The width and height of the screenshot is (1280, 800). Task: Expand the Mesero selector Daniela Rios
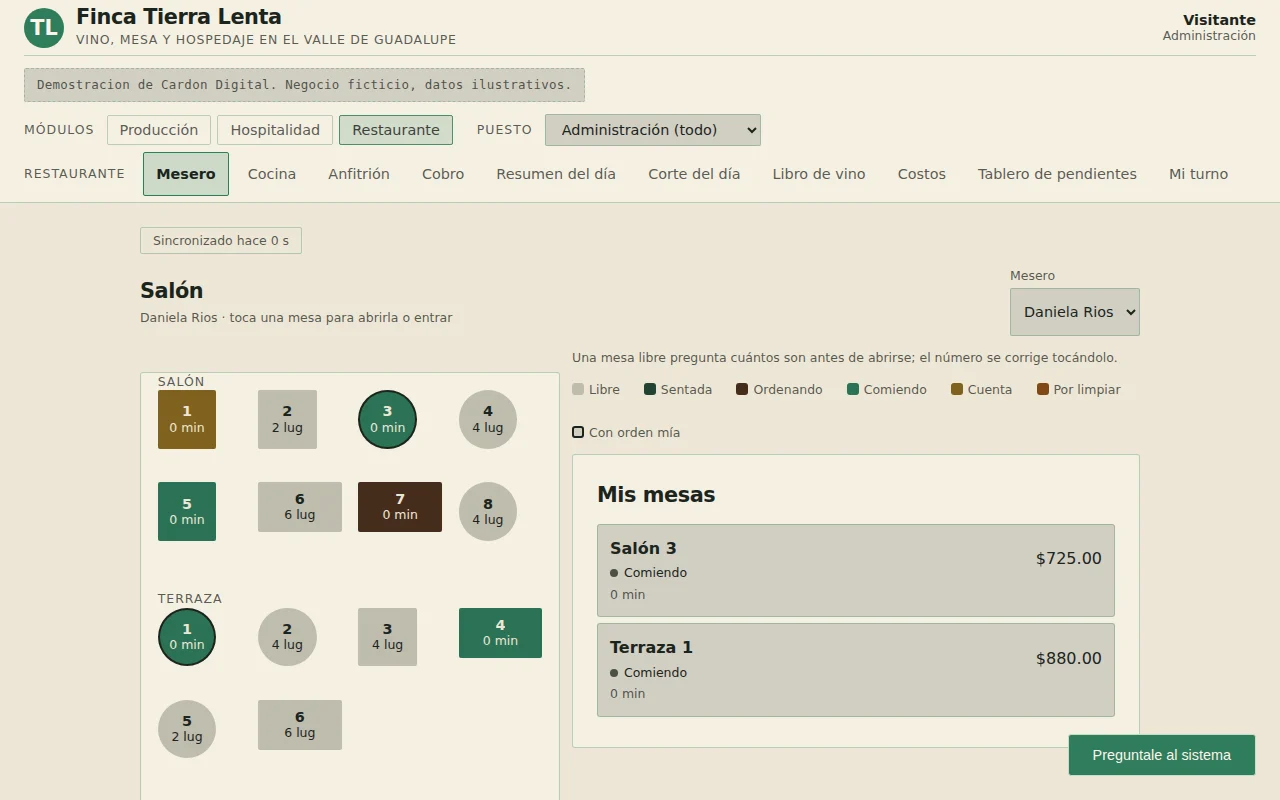tap(1075, 312)
